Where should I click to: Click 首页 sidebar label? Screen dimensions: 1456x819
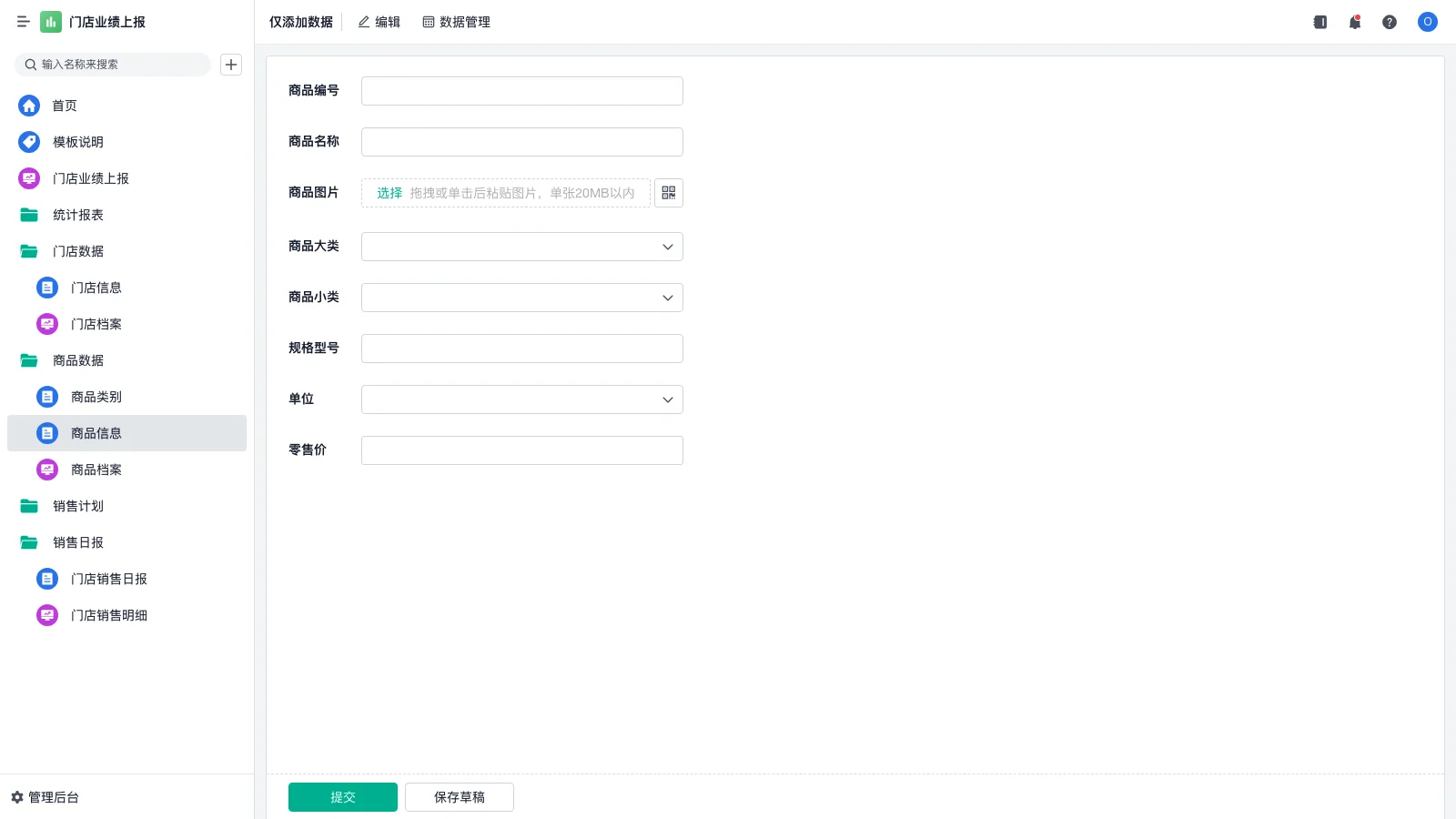pos(65,106)
